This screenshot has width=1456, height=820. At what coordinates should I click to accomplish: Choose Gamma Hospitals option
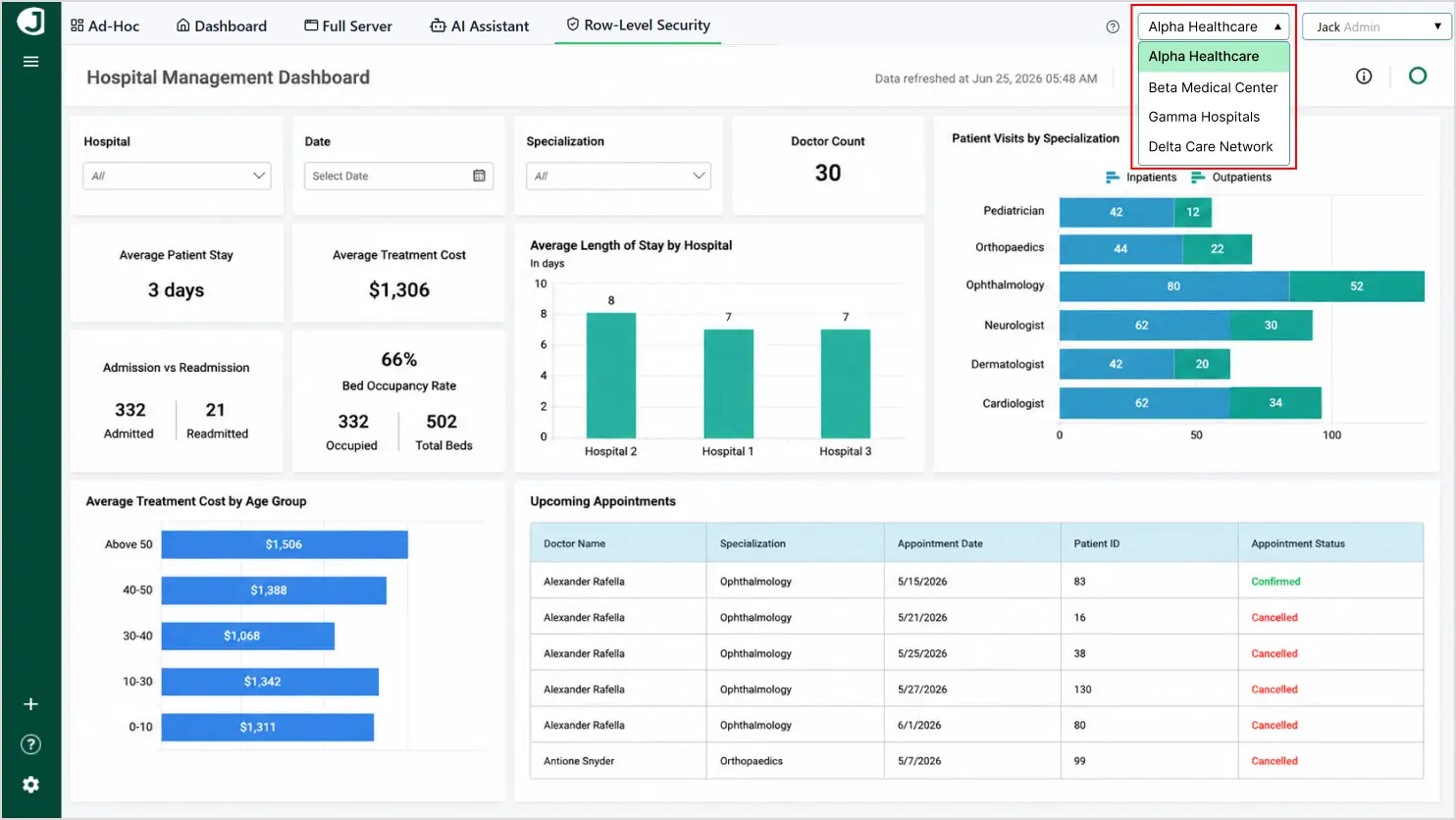click(x=1214, y=117)
